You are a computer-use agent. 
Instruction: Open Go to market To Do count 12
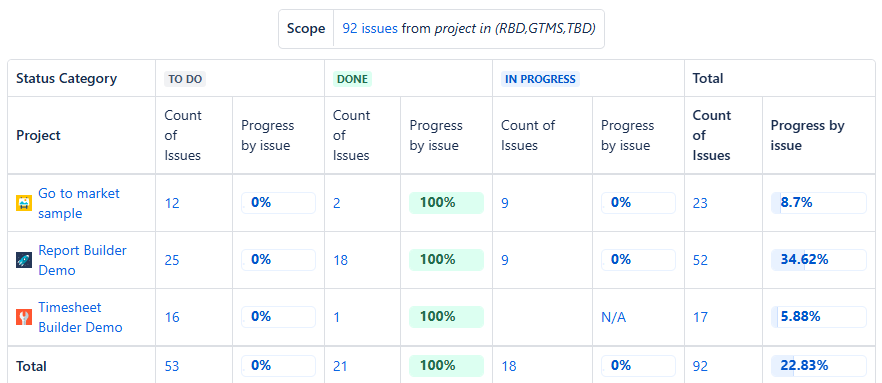172,203
